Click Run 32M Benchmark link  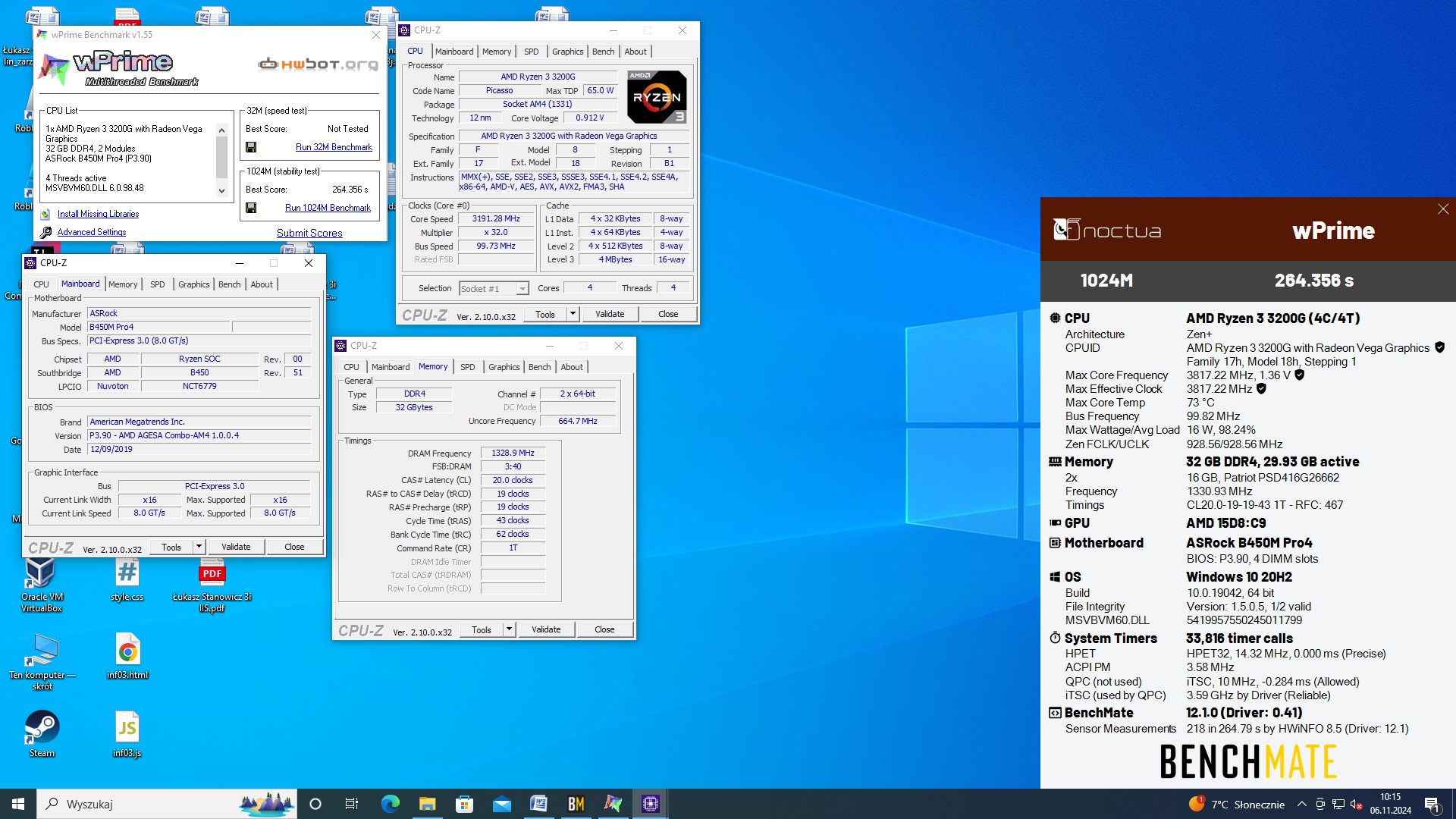click(334, 147)
